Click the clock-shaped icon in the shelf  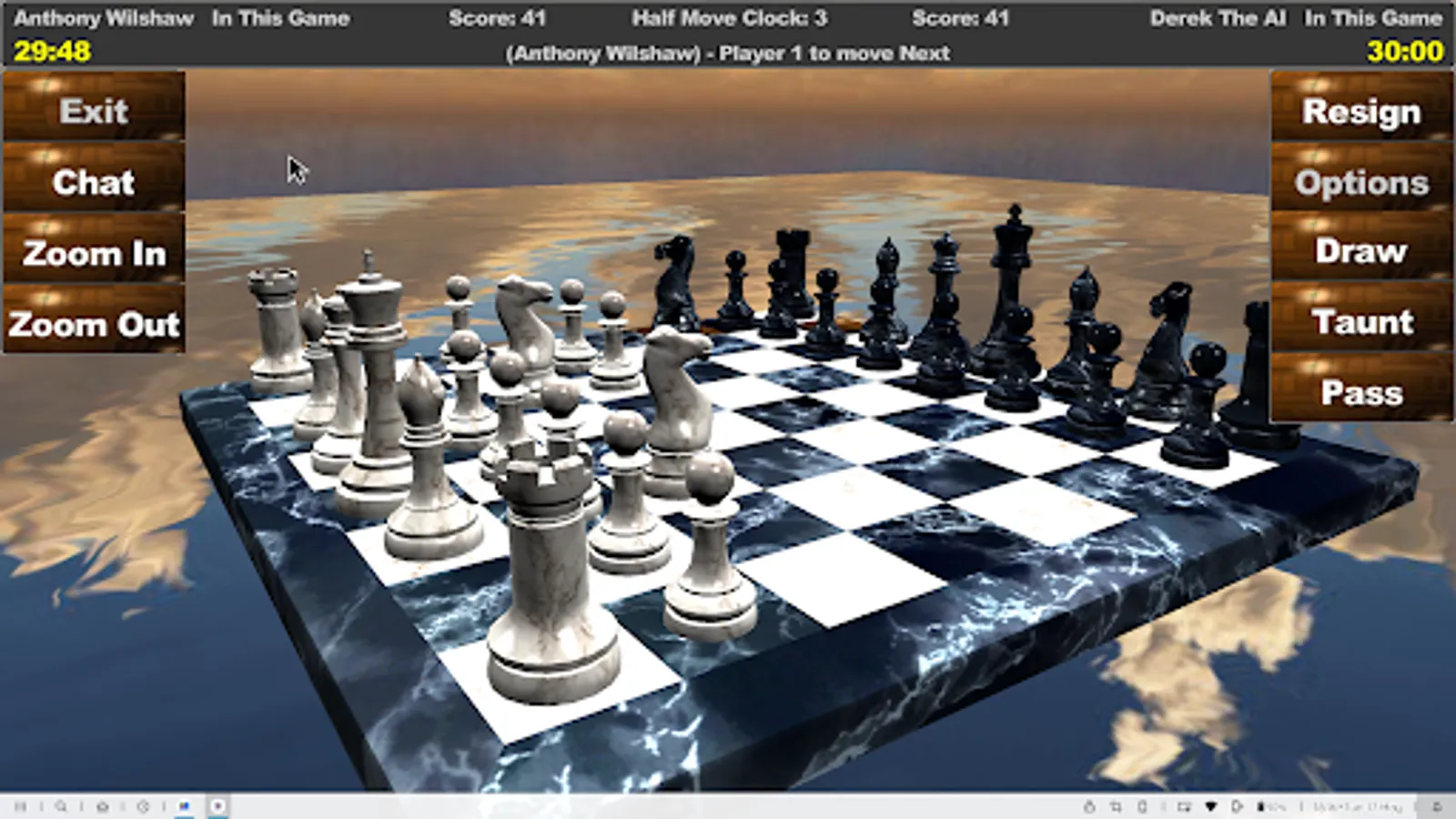coord(143,806)
